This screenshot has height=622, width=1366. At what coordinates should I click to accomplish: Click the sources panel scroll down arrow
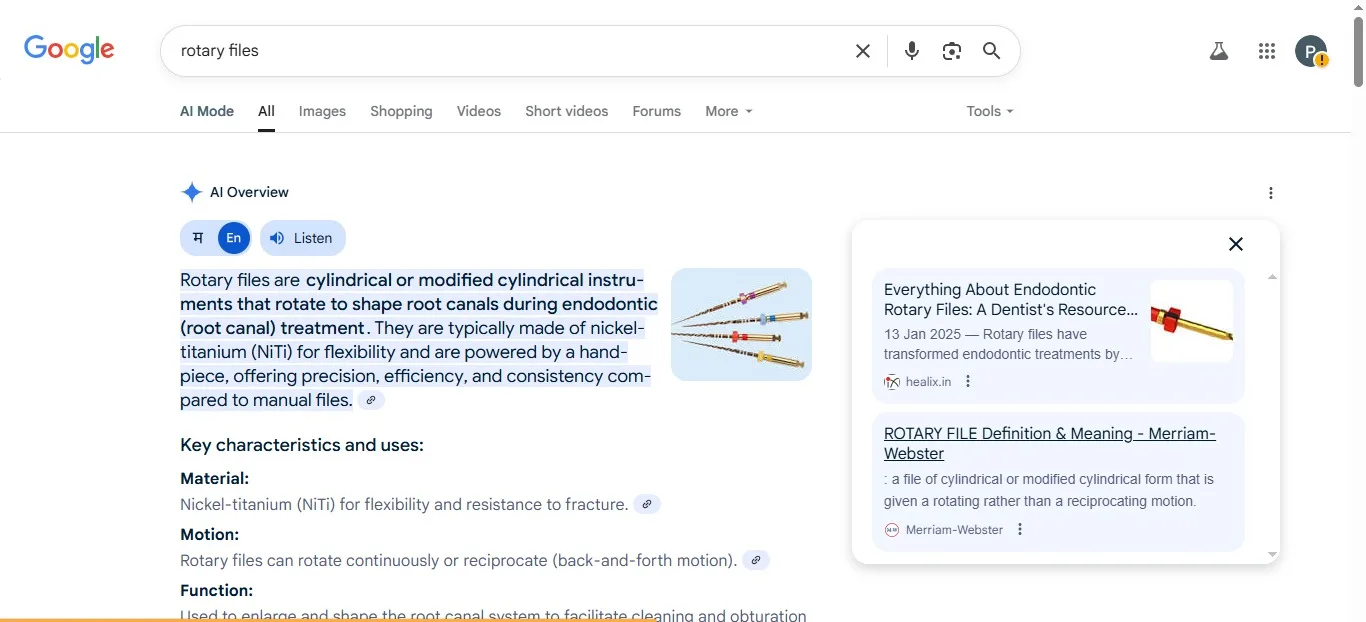point(1272,554)
